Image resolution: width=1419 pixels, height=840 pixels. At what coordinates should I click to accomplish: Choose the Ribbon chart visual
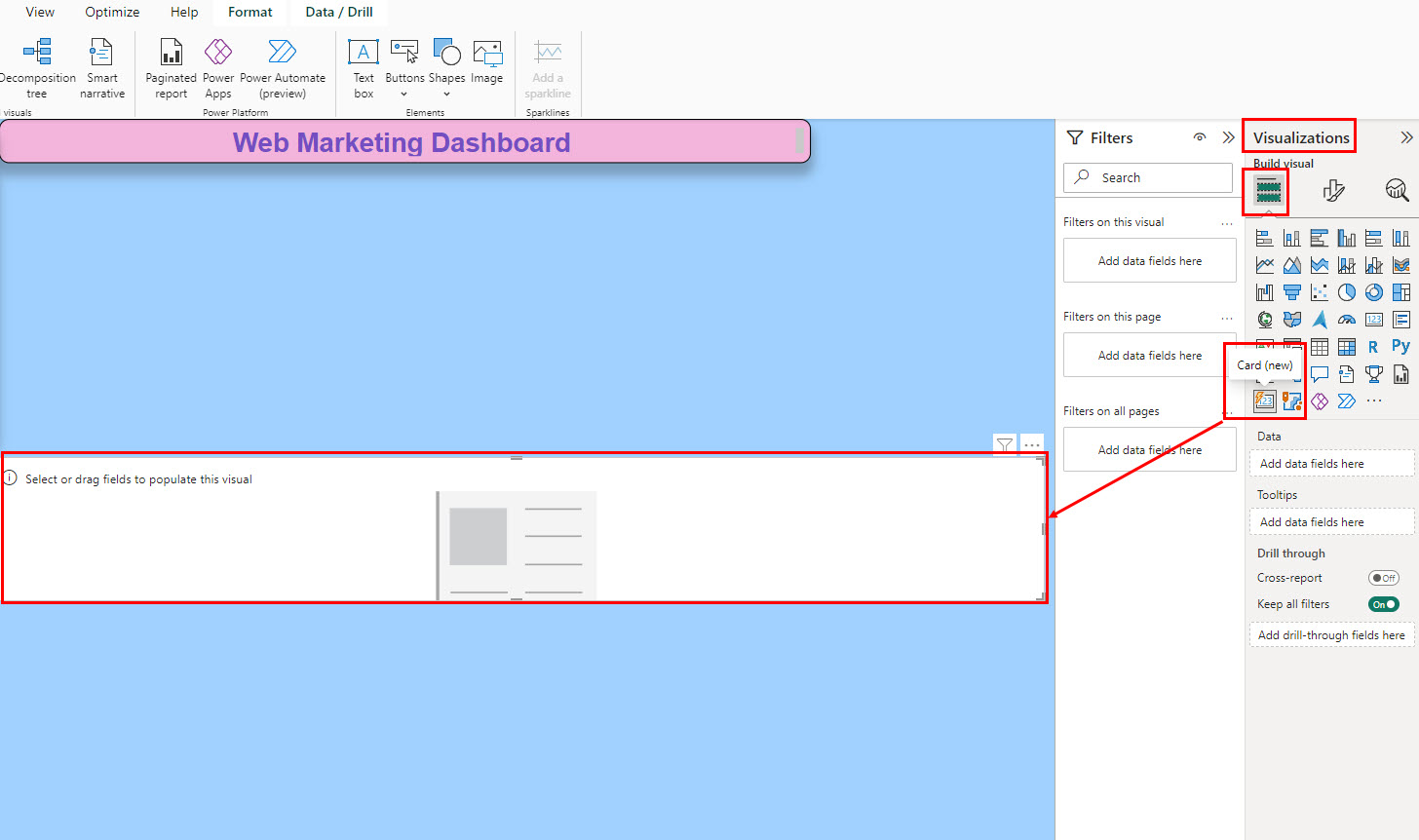pos(1401,265)
